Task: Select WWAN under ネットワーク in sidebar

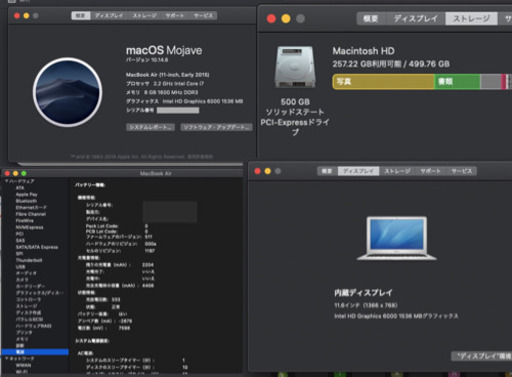Action: tap(23, 365)
